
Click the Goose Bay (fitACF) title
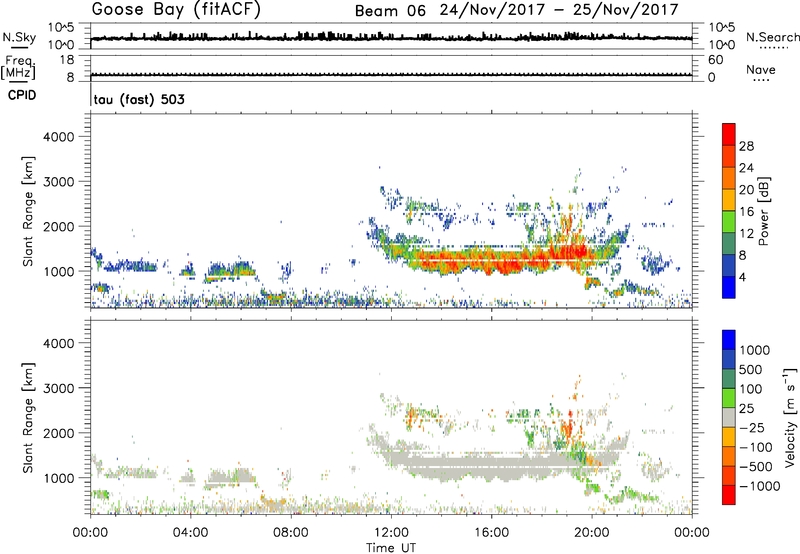[x=176, y=9]
